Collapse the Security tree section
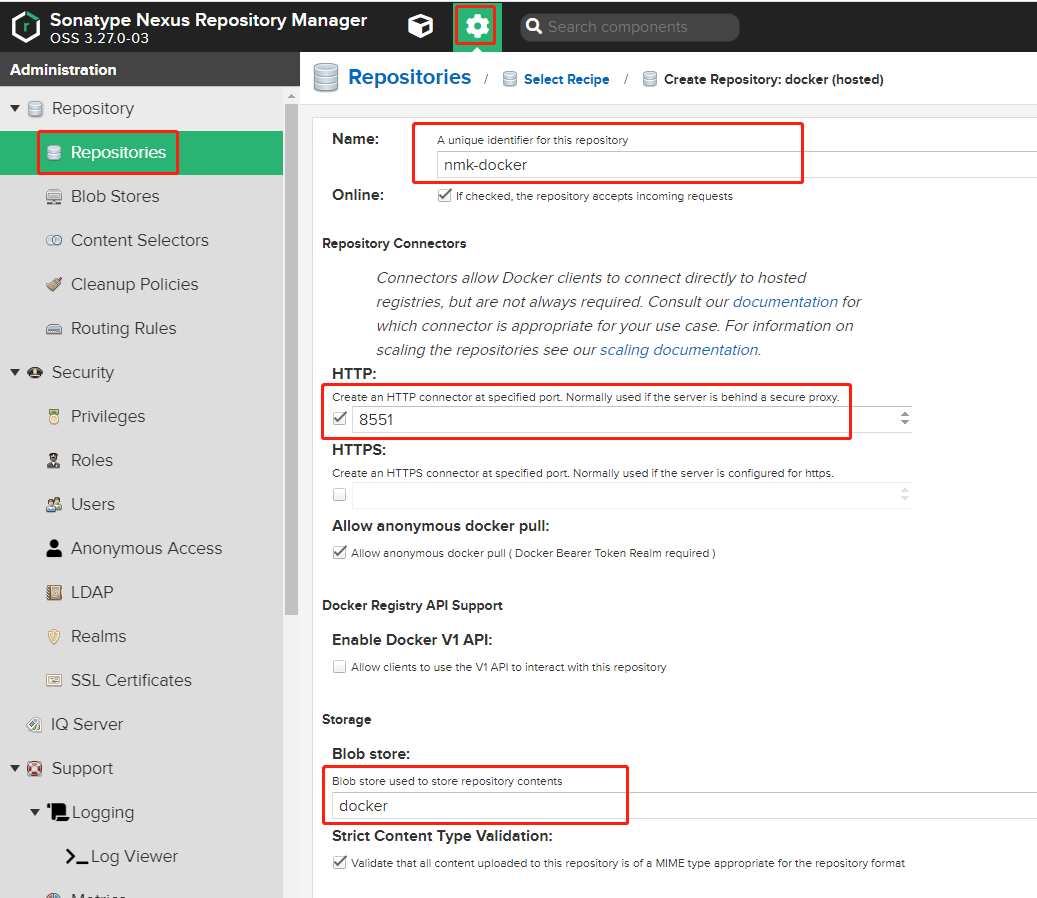This screenshot has width=1037, height=898. click(x=15, y=372)
